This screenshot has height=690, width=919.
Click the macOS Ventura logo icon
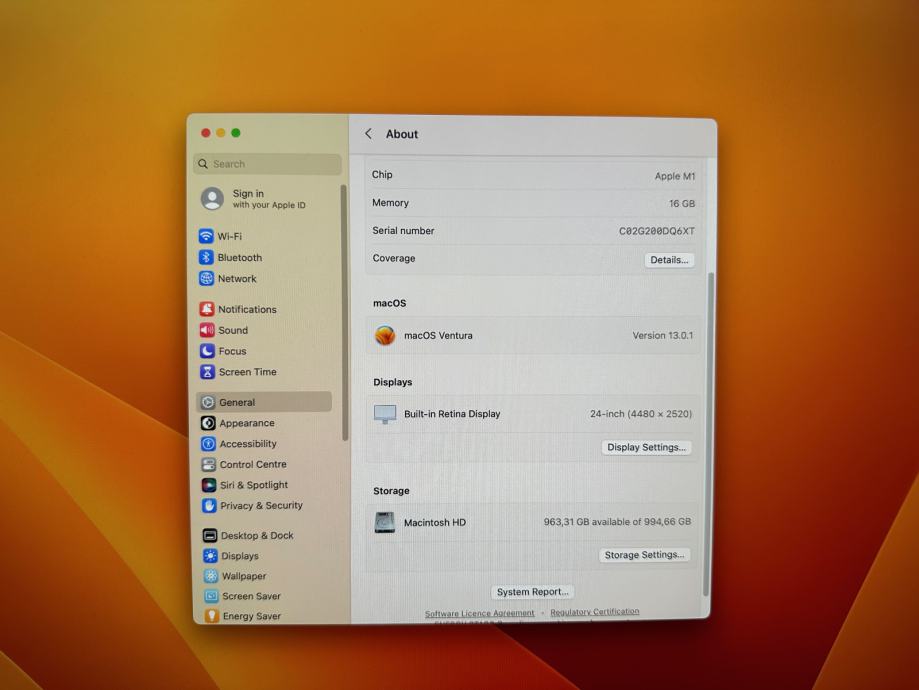(385, 335)
